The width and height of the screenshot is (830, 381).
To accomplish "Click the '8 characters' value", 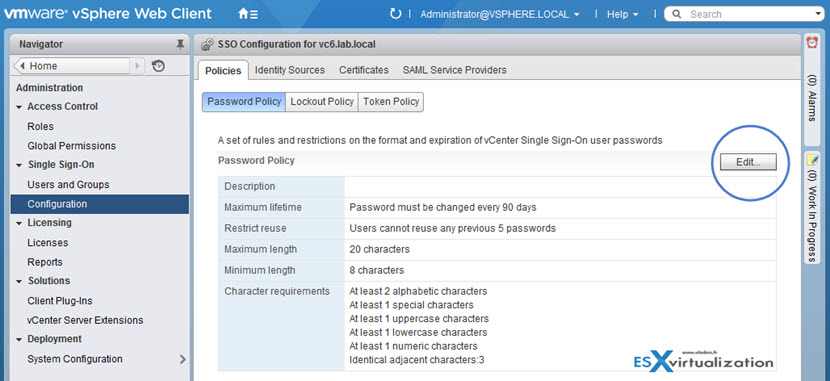I will [x=377, y=270].
